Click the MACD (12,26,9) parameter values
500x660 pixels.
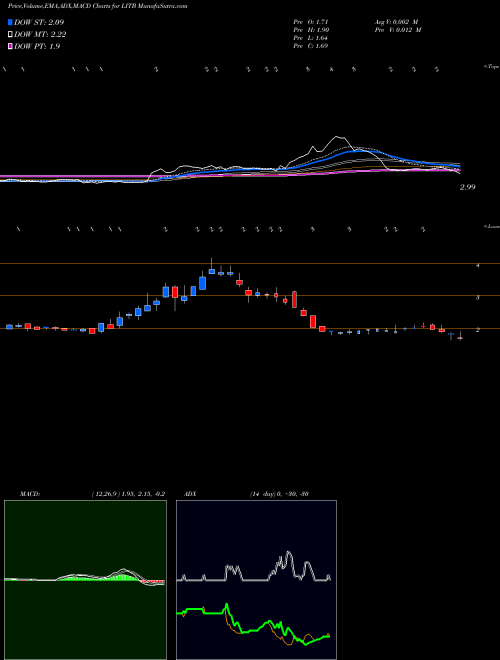128,494
